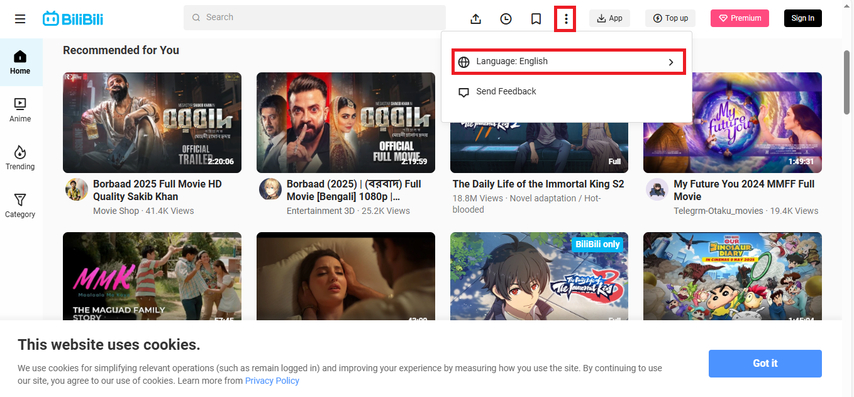Click title Borbaad 2025 Full Movie HD Quality
This screenshot has width=854, height=397.
pos(157,190)
